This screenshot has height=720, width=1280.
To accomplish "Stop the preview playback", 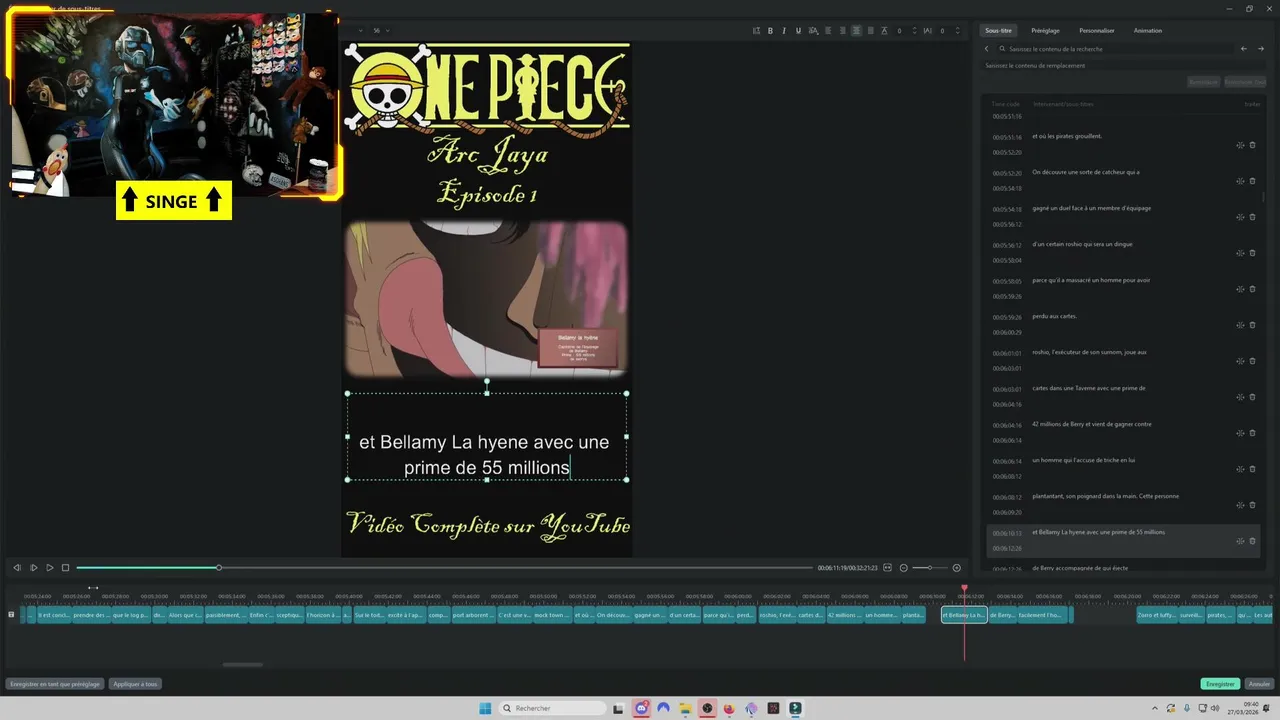I will click(x=65, y=568).
